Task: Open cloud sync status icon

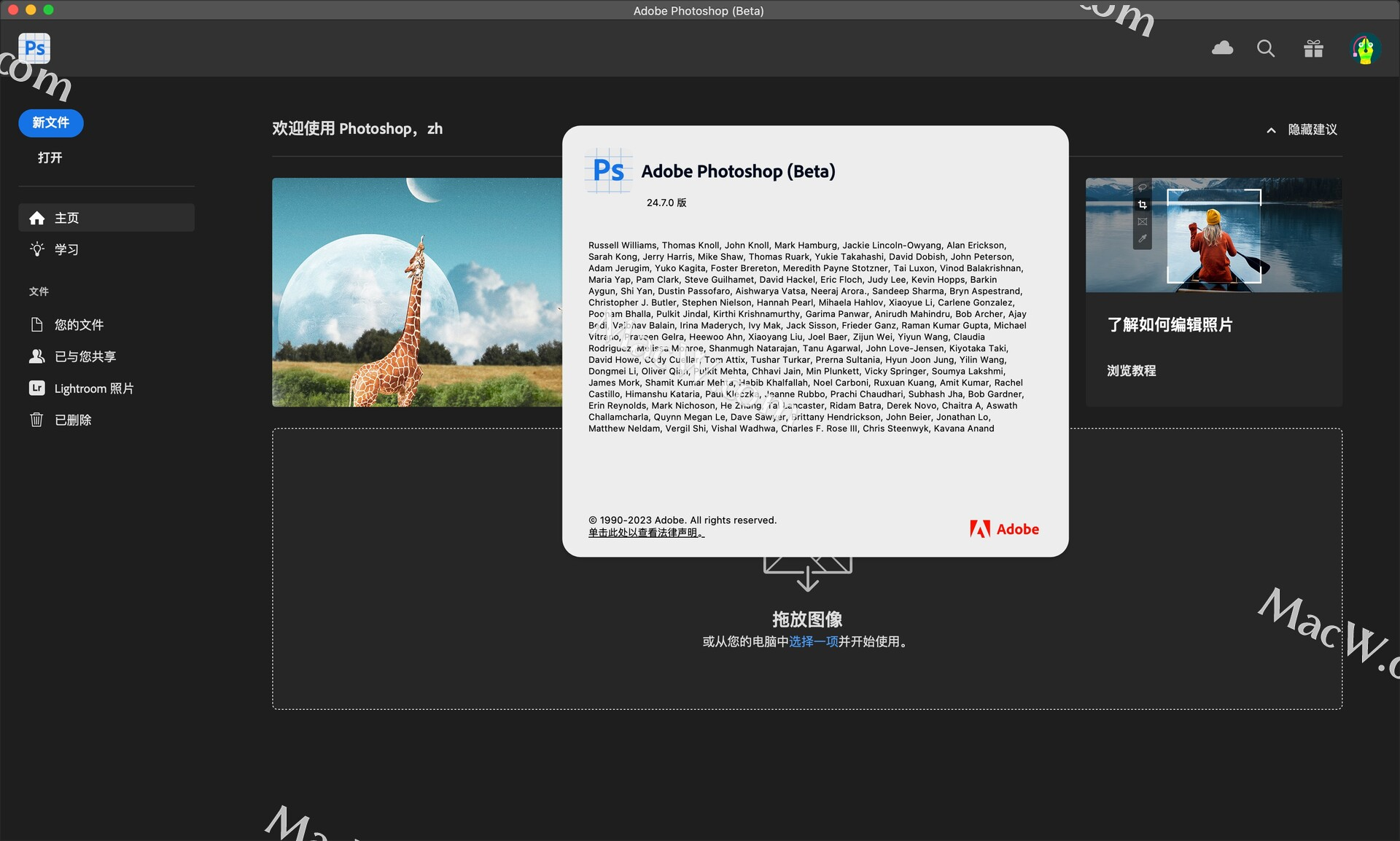Action: pyautogui.click(x=1222, y=48)
